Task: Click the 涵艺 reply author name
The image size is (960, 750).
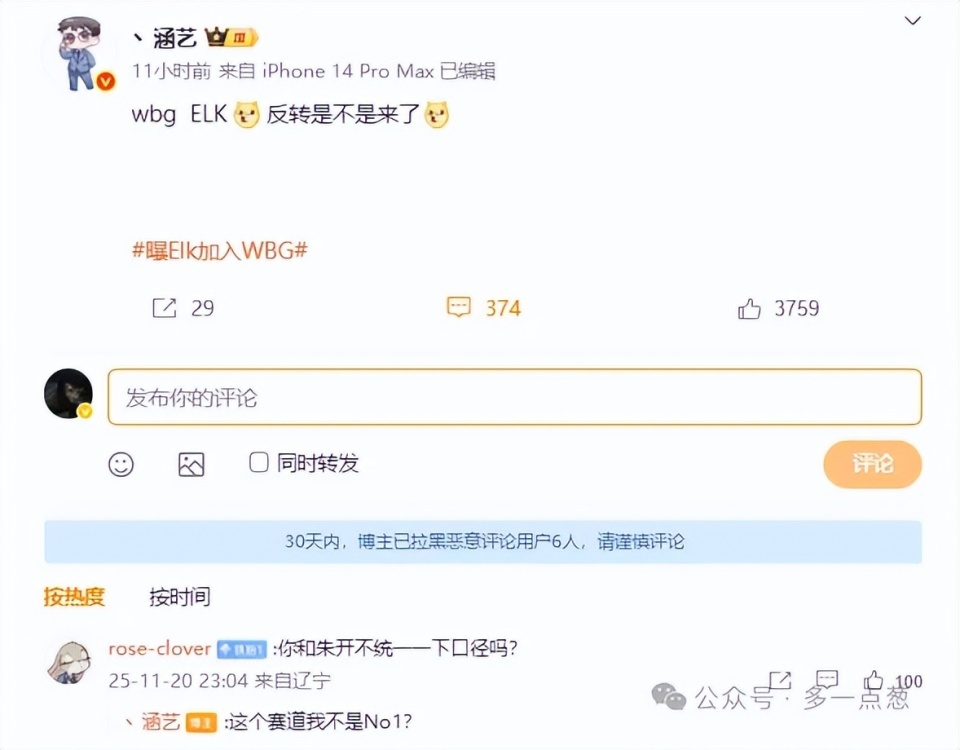Action: [x=160, y=722]
